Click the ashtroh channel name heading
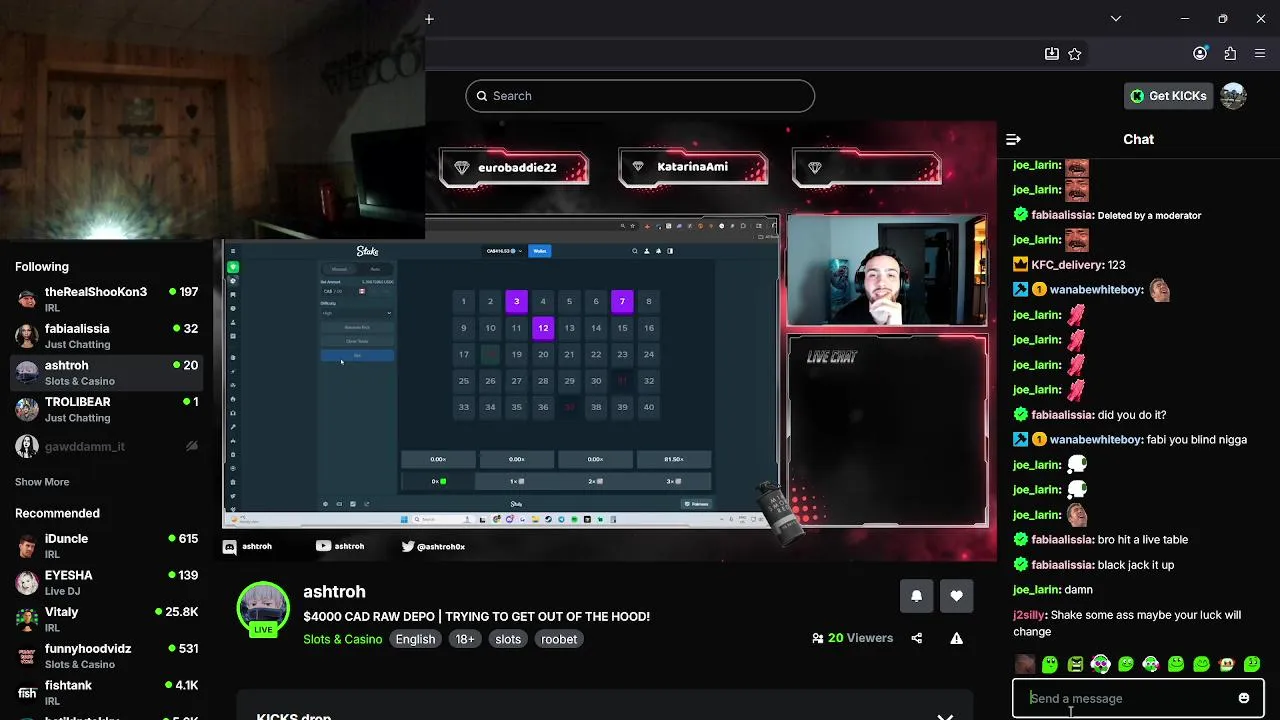This screenshot has width=1280, height=720. tap(334, 592)
